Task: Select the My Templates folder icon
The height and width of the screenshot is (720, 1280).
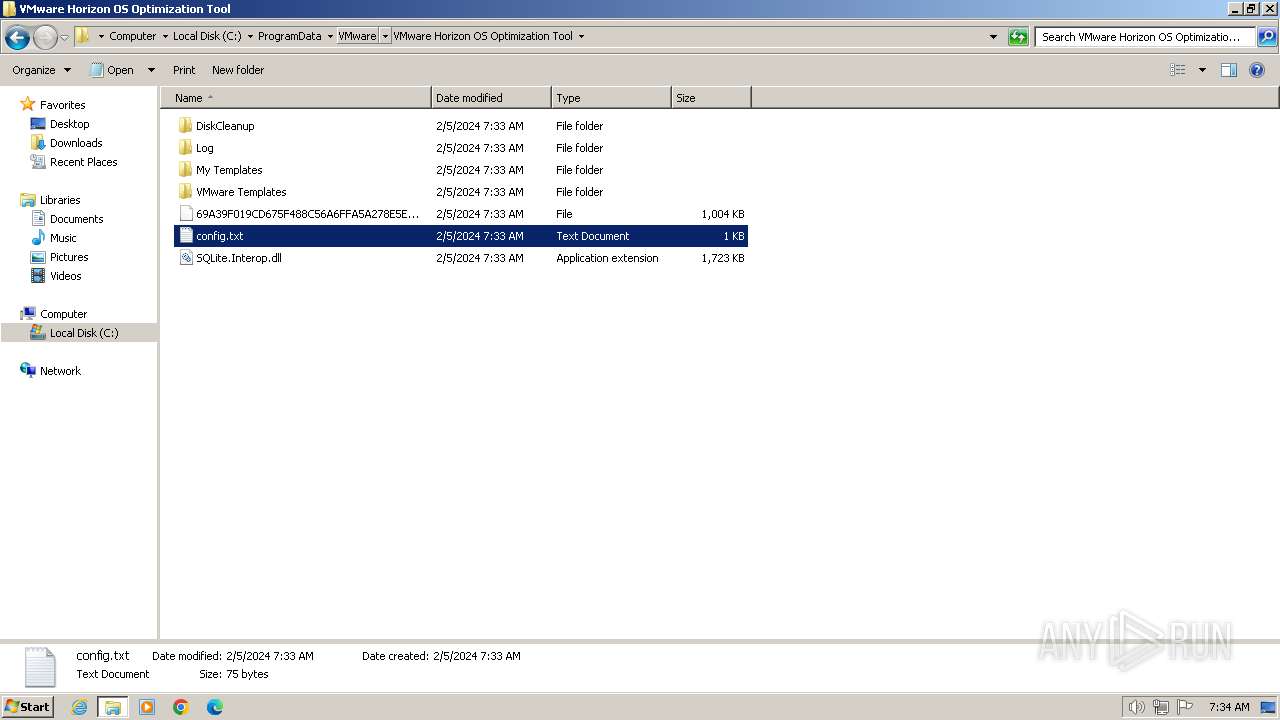Action: [185, 170]
